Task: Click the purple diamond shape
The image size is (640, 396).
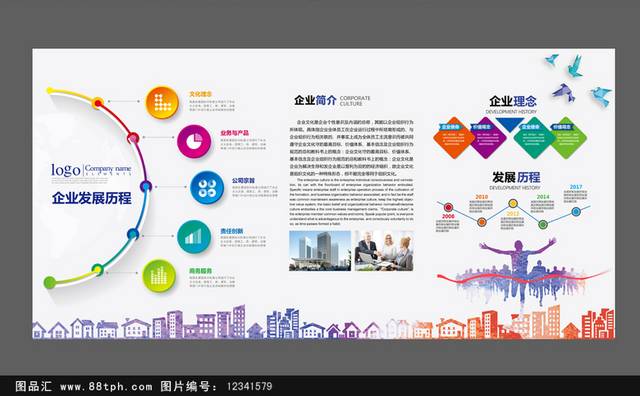Action: pyautogui.click(x=485, y=138)
